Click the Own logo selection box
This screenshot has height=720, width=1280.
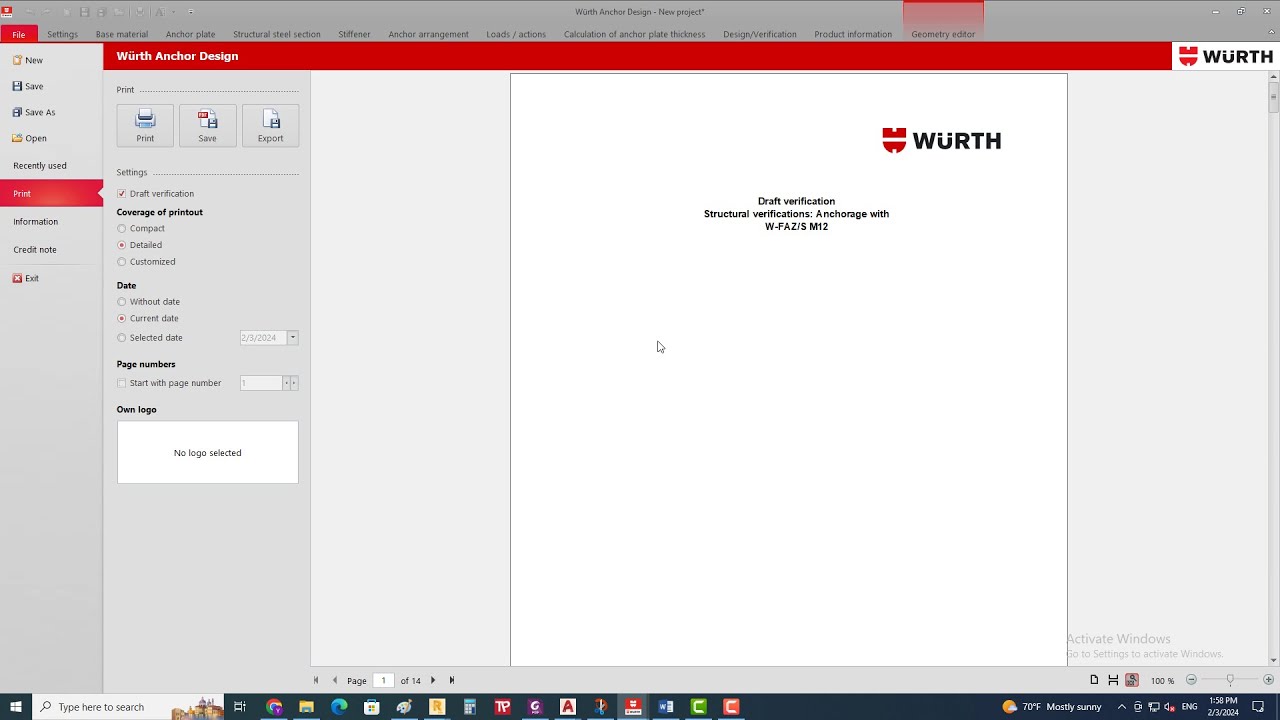coord(208,452)
